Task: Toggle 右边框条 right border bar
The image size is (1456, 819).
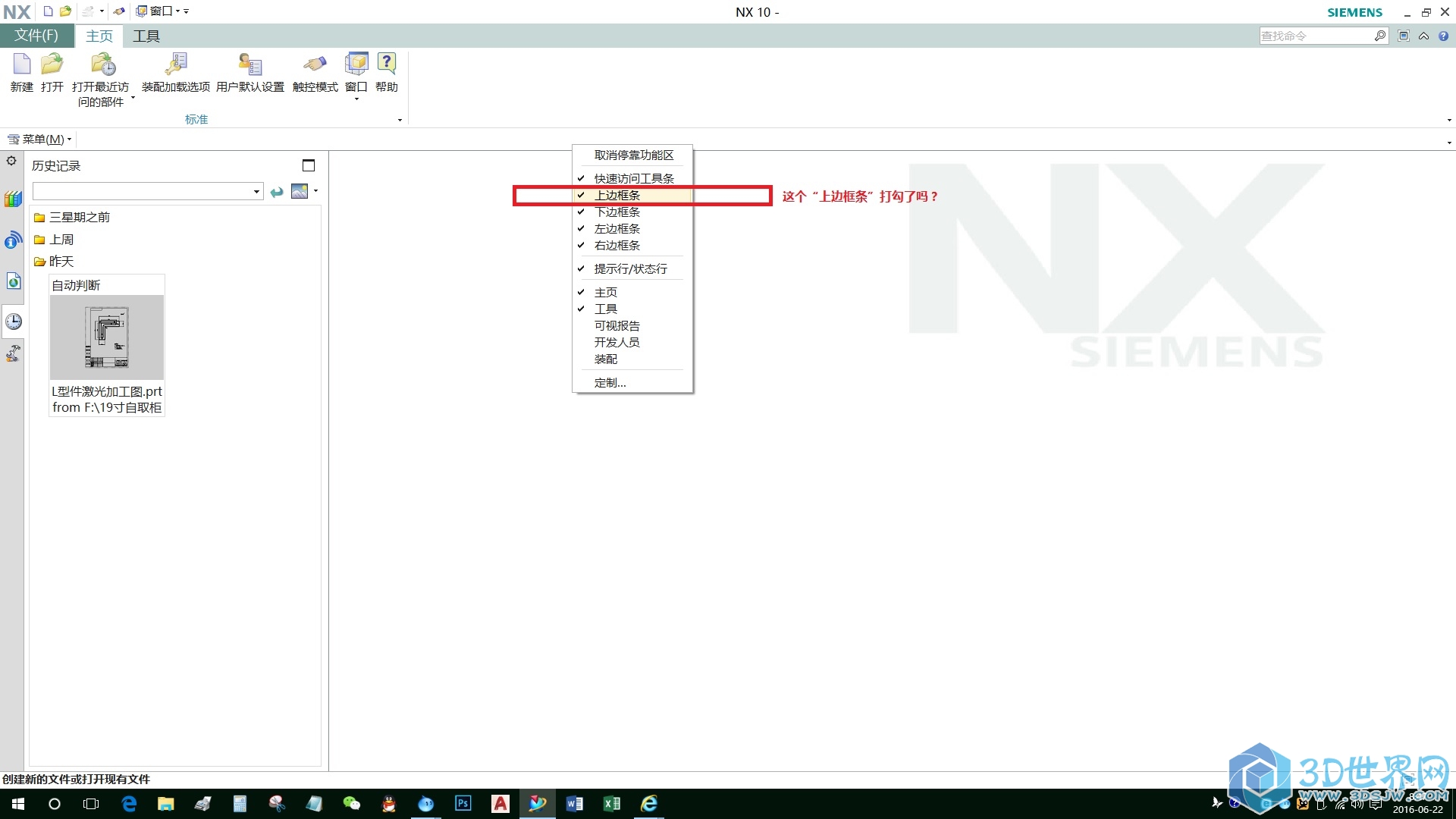Action: point(632,245)
